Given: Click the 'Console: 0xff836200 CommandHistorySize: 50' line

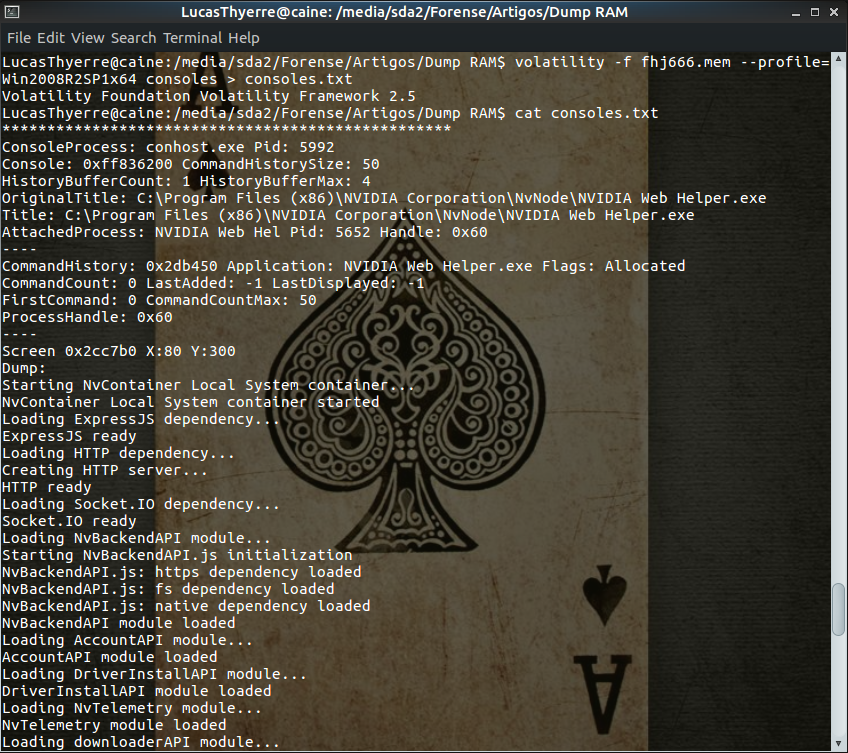Looking at the screenshot, I should tap(191, 164).
